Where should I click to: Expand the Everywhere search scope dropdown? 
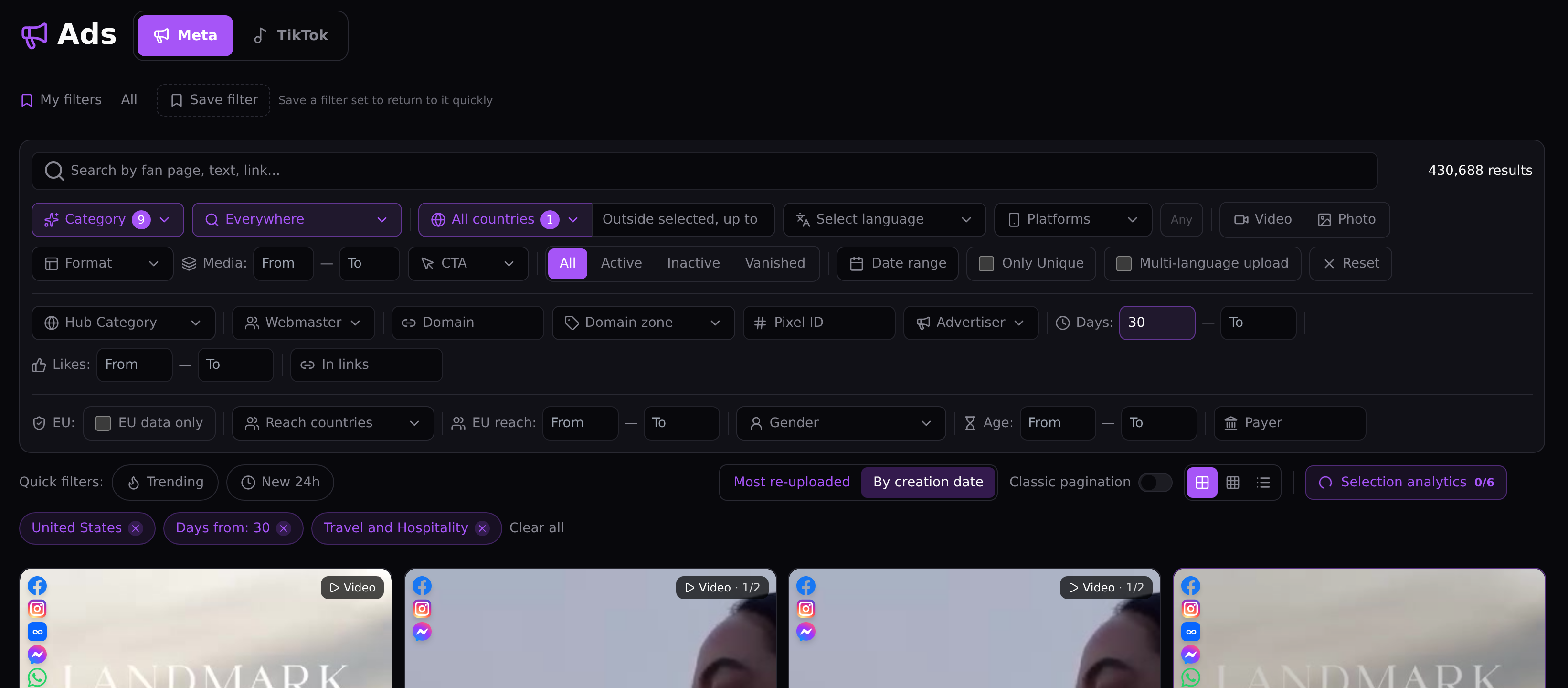(x=297, y=220)
